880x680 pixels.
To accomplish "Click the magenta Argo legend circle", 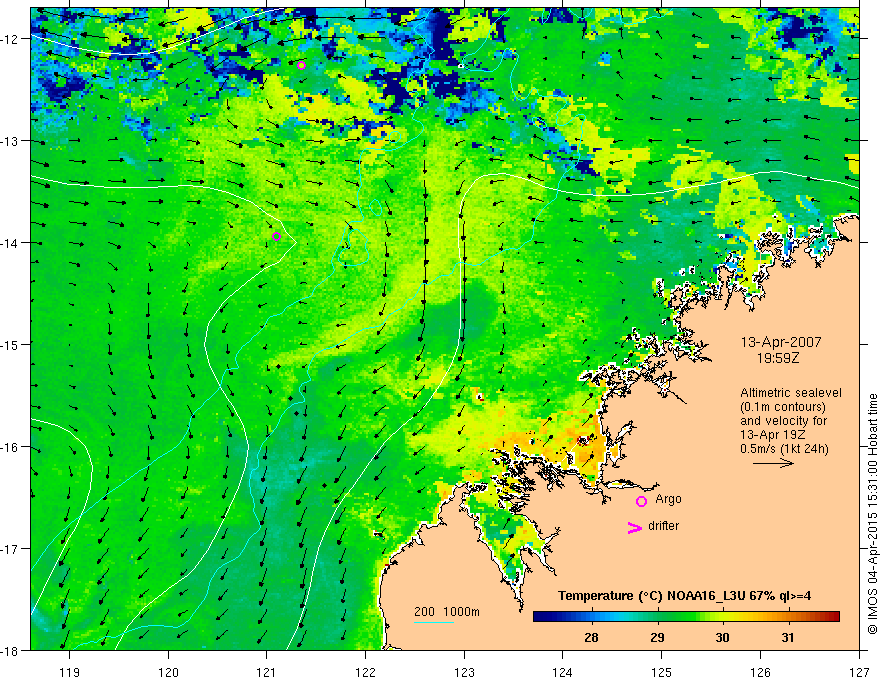I will pyautogui.click(x=641, y=501).
